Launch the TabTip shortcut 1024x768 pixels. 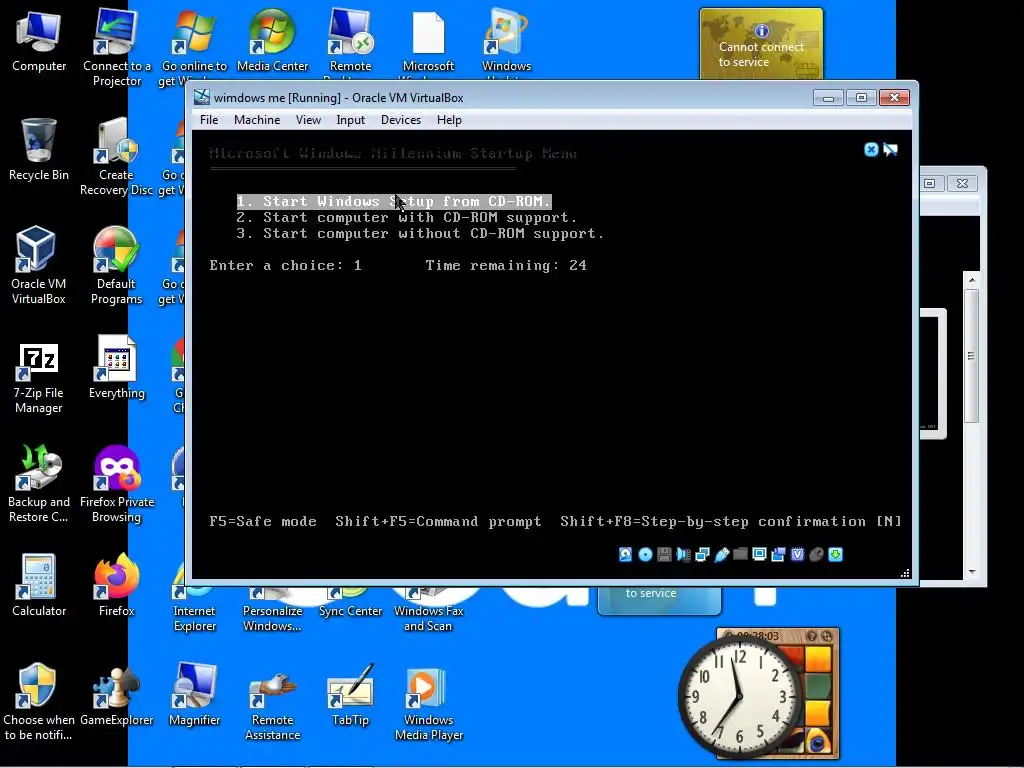click(350, 695)
